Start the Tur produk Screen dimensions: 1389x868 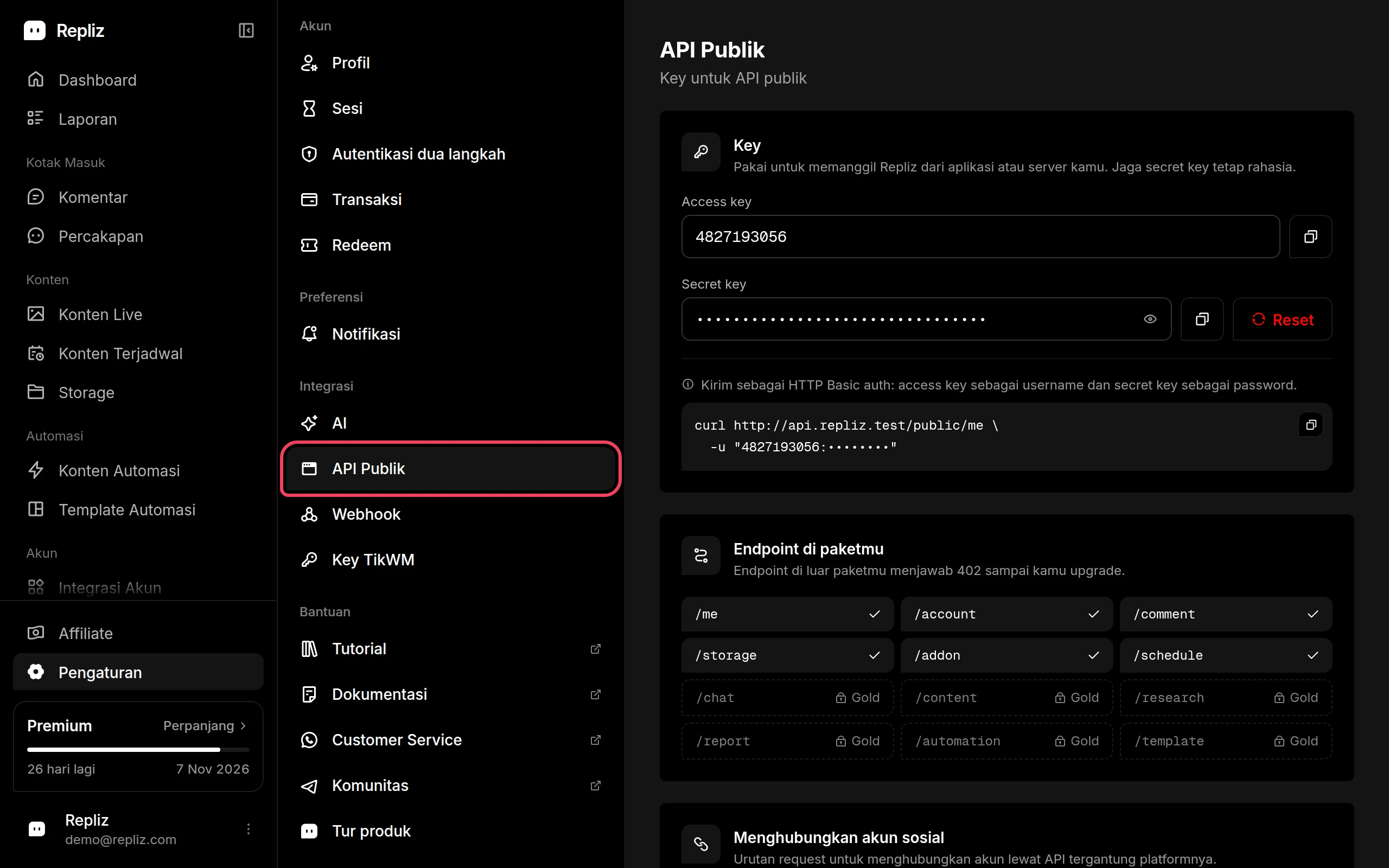[450, 831]
